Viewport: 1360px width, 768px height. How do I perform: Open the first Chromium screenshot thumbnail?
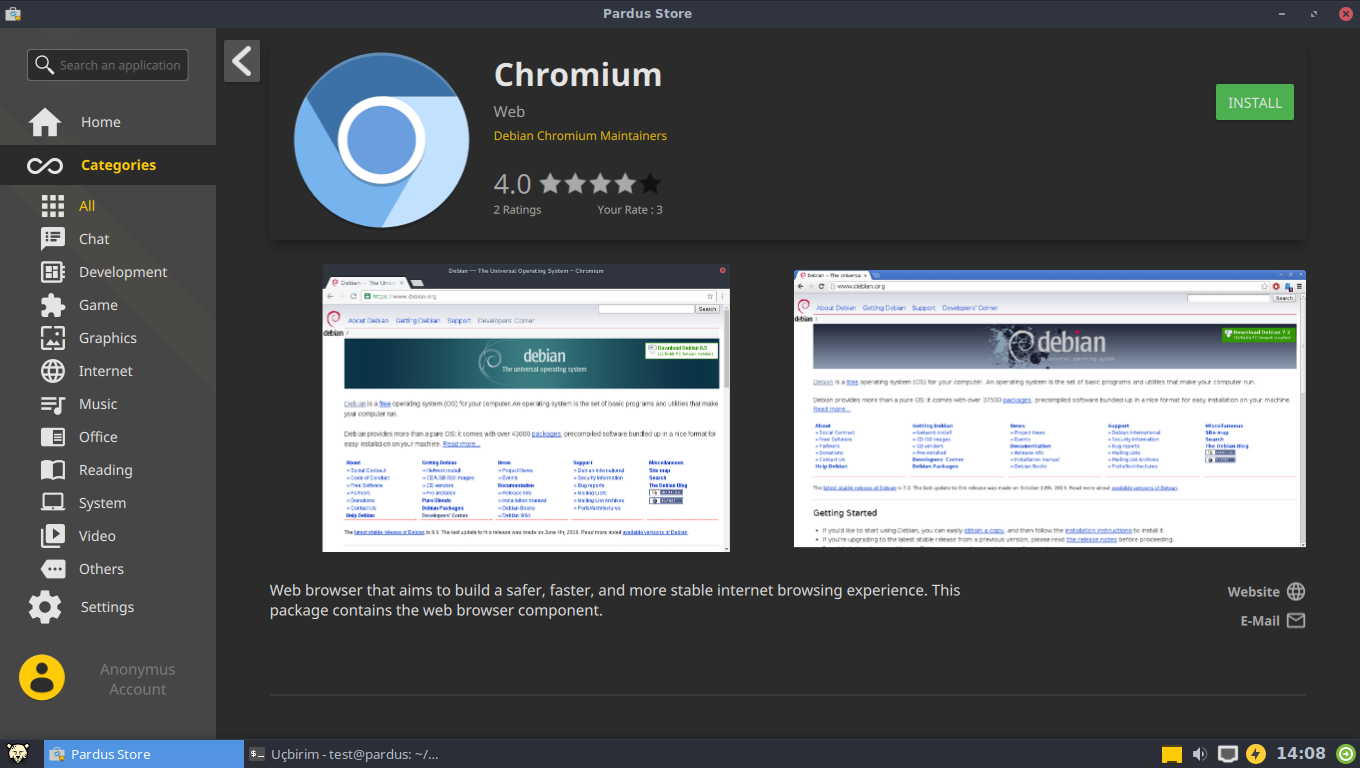[526, 408]
